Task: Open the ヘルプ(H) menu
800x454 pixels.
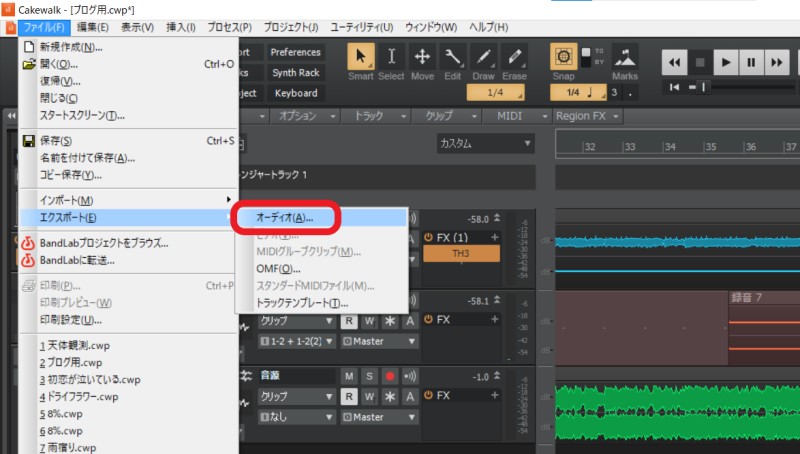Action: coord(488,27)
